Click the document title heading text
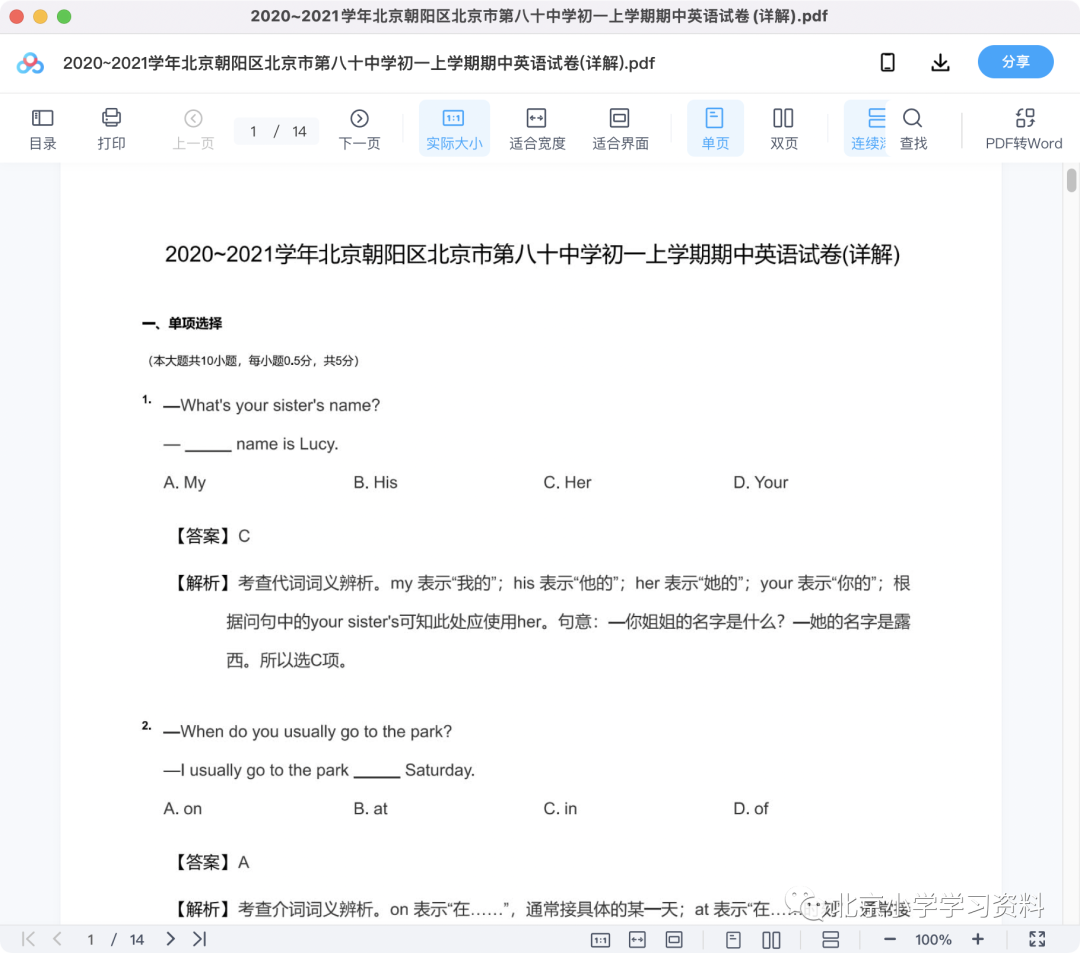 (532, 254)
